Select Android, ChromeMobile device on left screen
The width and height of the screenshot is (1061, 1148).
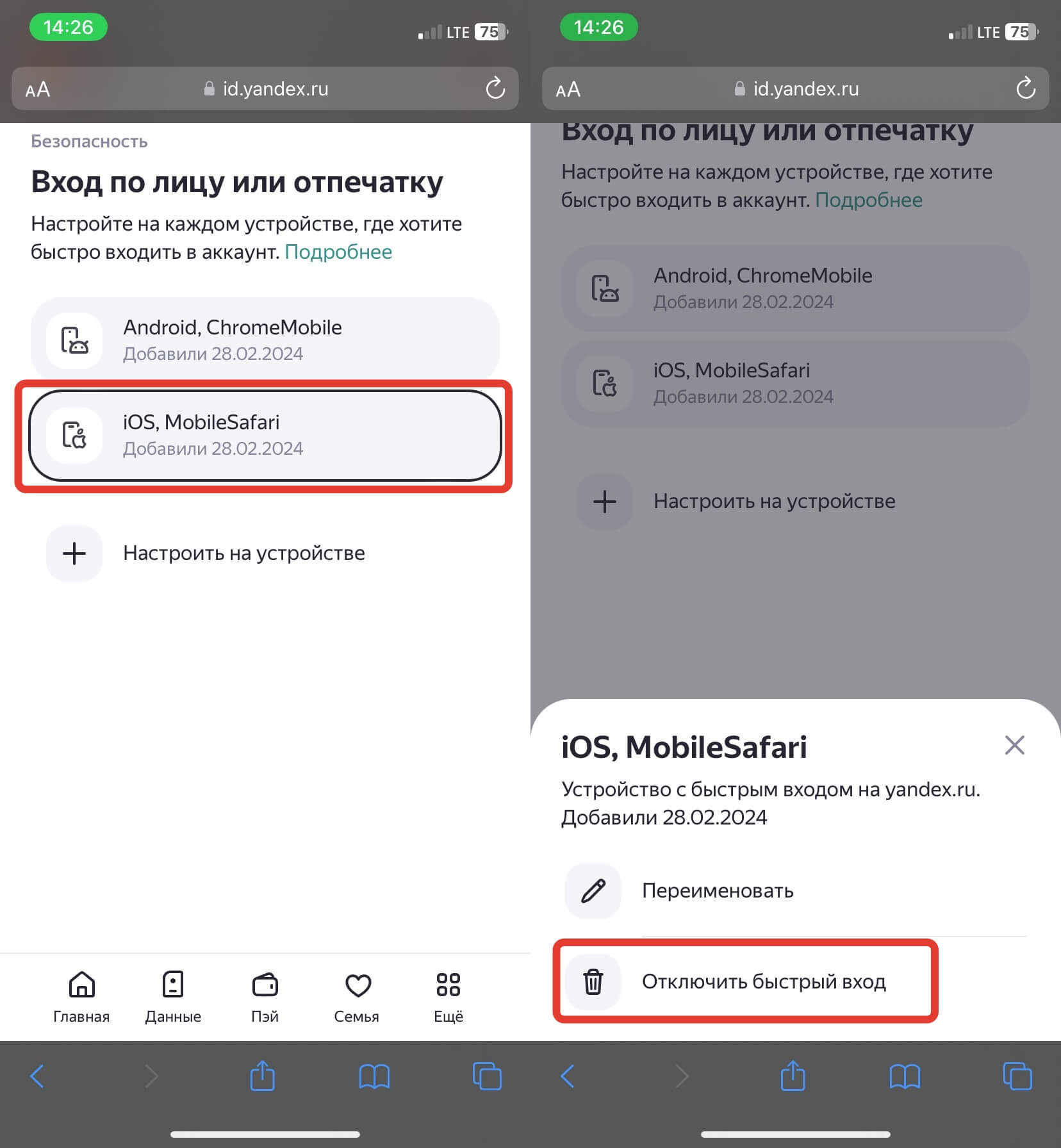(x=264, y=340)
